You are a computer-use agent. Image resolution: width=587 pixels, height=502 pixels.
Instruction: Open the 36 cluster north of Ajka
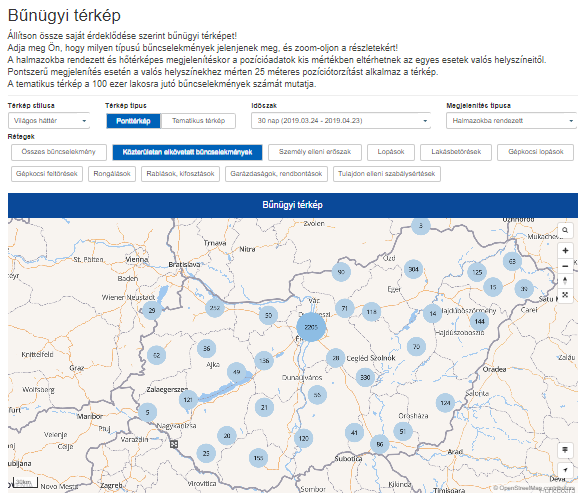[x=207, y=349]
